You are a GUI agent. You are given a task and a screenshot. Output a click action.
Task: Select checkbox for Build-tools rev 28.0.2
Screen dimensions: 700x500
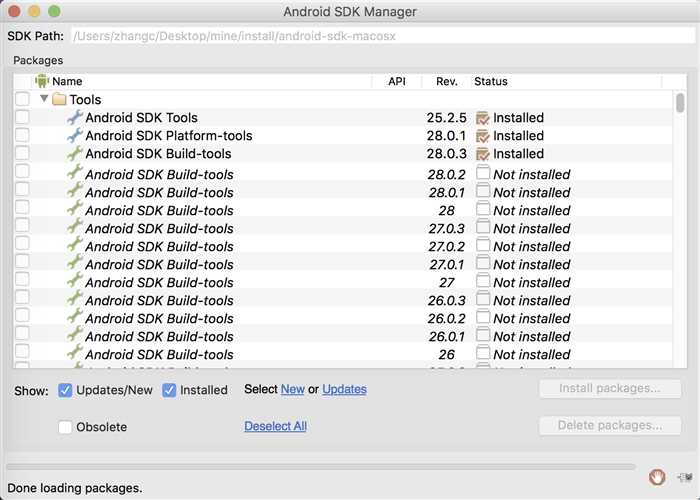(x=22, y=171)
